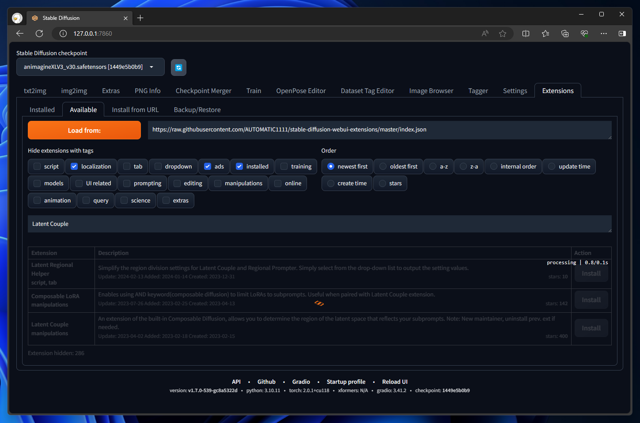Open the browser settings and more menu
This screenshot has width=640, height=423.
(x=604, y=33)
